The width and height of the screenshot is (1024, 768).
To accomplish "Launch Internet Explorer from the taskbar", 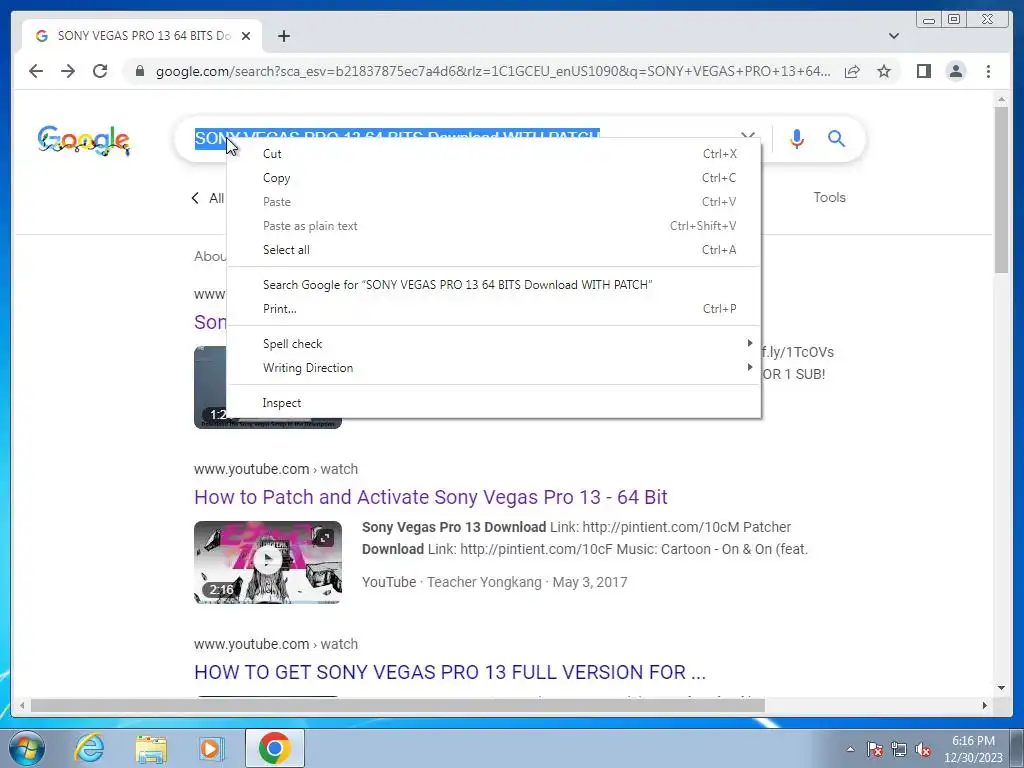I will 89,748.
